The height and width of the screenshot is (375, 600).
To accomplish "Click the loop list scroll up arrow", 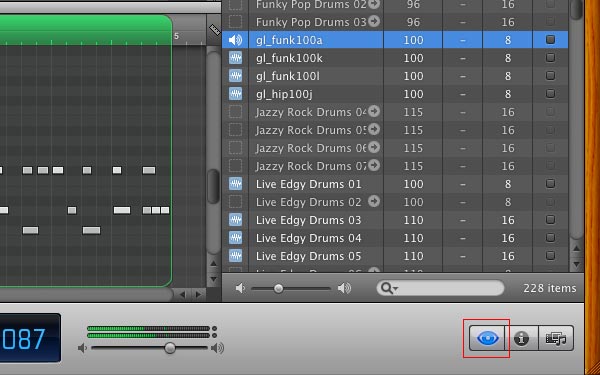I will click(x=577, y=249).
